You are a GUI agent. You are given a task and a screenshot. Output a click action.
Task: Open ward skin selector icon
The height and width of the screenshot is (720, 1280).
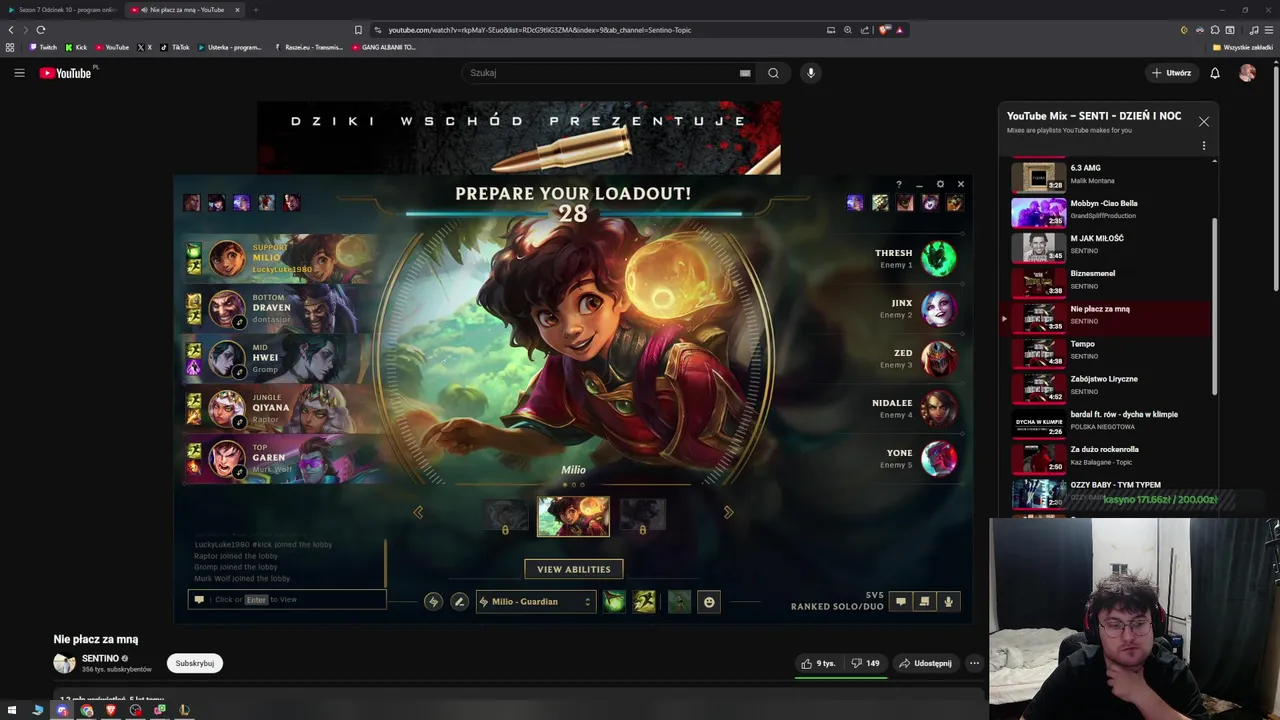(679, 601)
